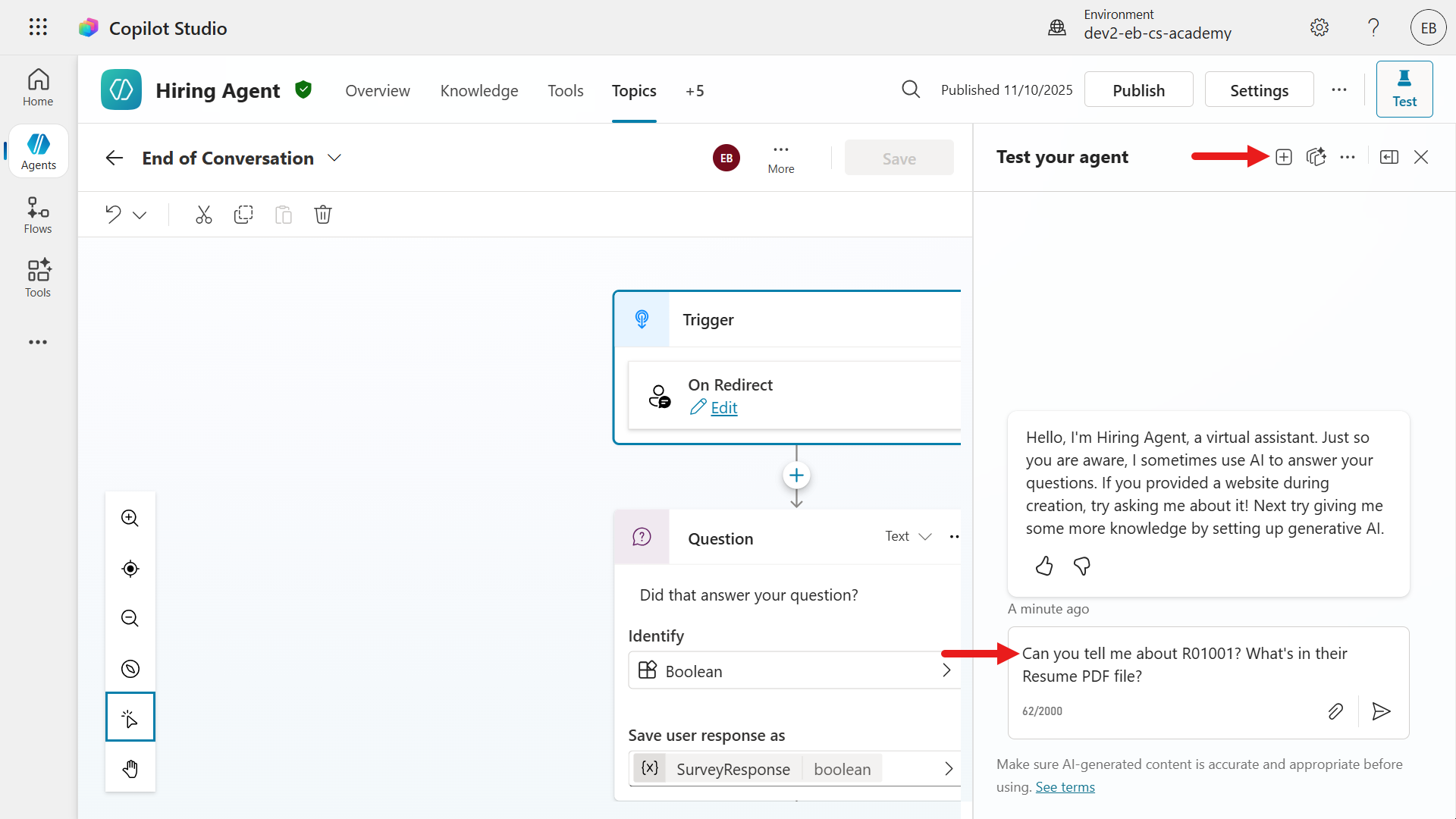The width and height of the screenshot is (1456, 819).
Task: Click the Publish button
Action: pos(1138,90)
